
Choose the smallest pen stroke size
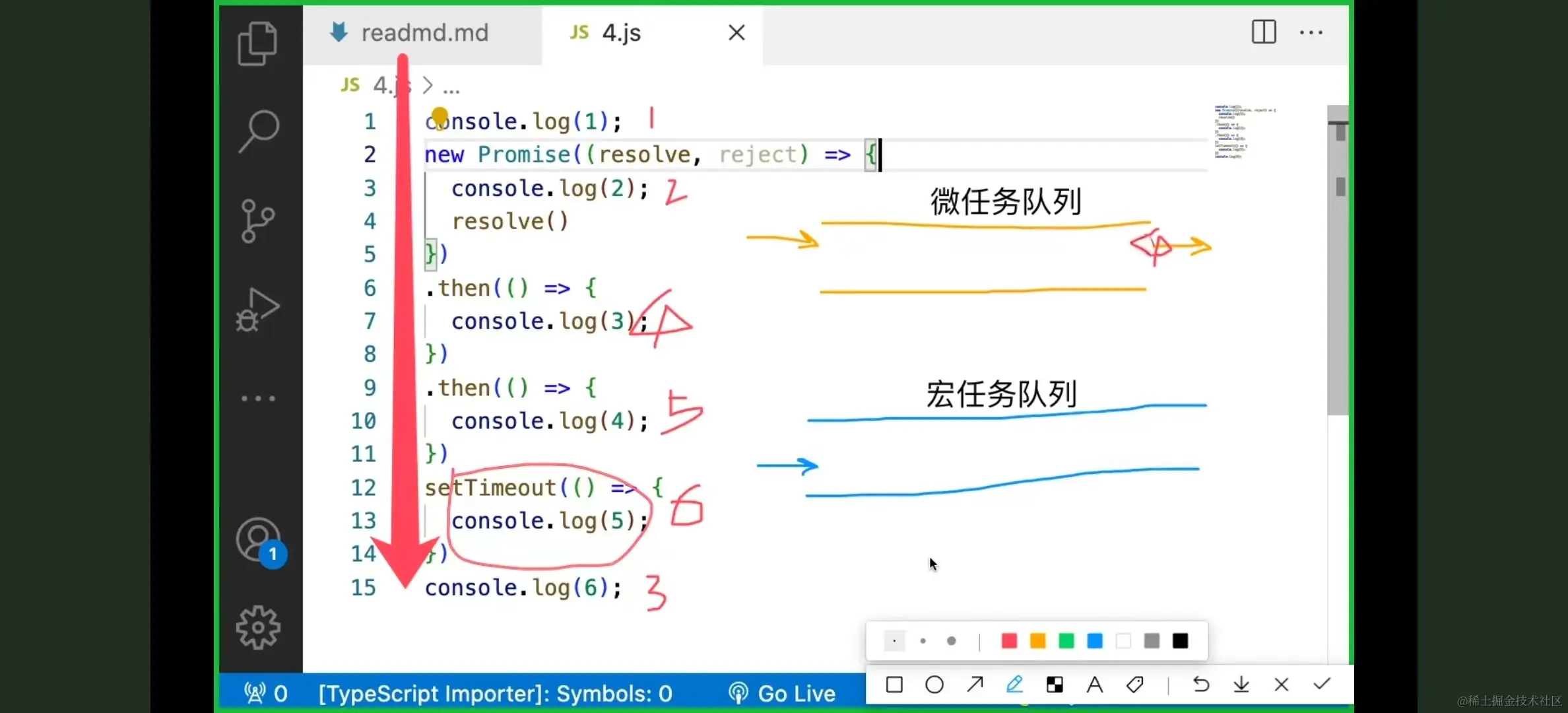[x=894, y=641]
